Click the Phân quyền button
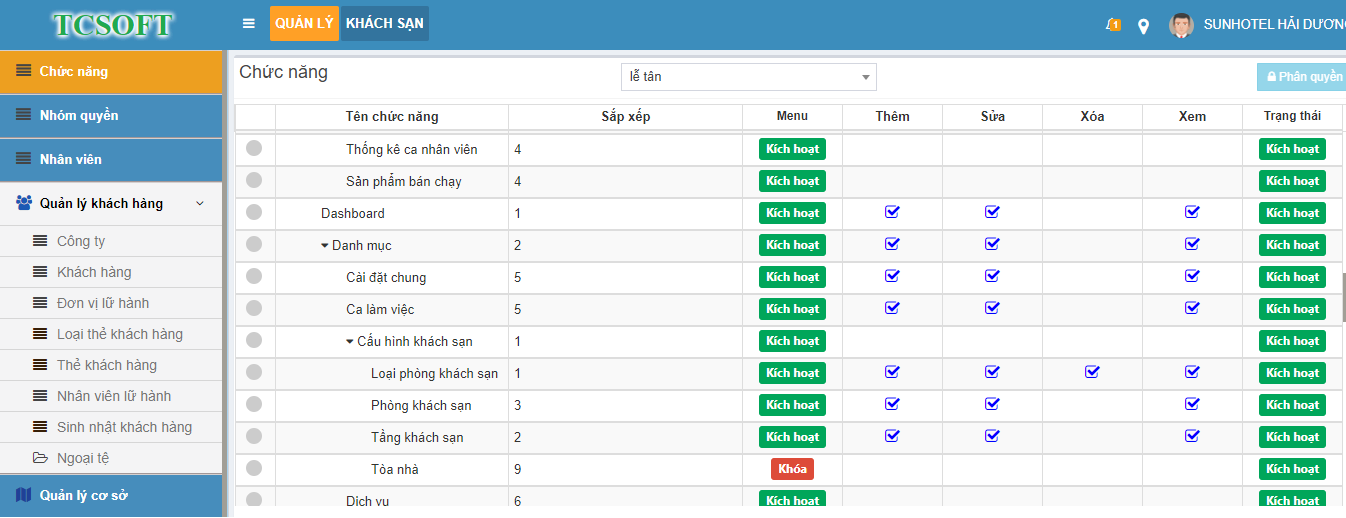1346x518 pixels. click(x=1301, y=77)
